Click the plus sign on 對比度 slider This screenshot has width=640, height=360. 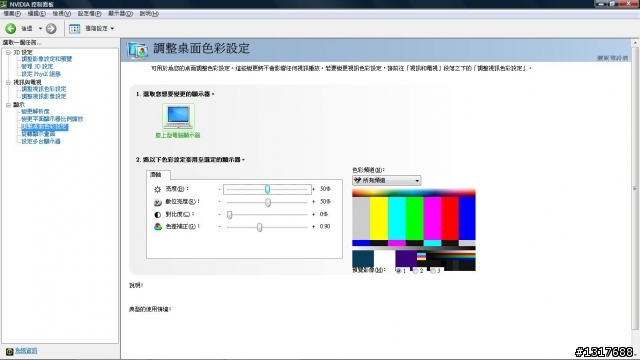point(313,215)
